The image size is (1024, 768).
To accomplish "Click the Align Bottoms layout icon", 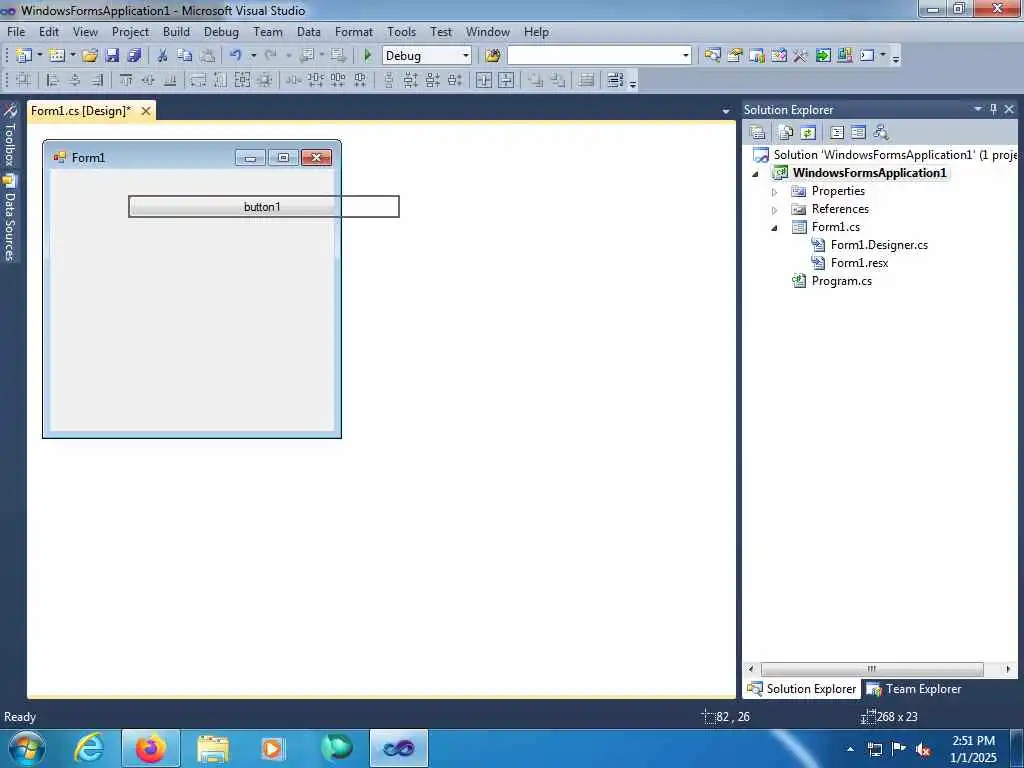I will [x=170, y=80].
